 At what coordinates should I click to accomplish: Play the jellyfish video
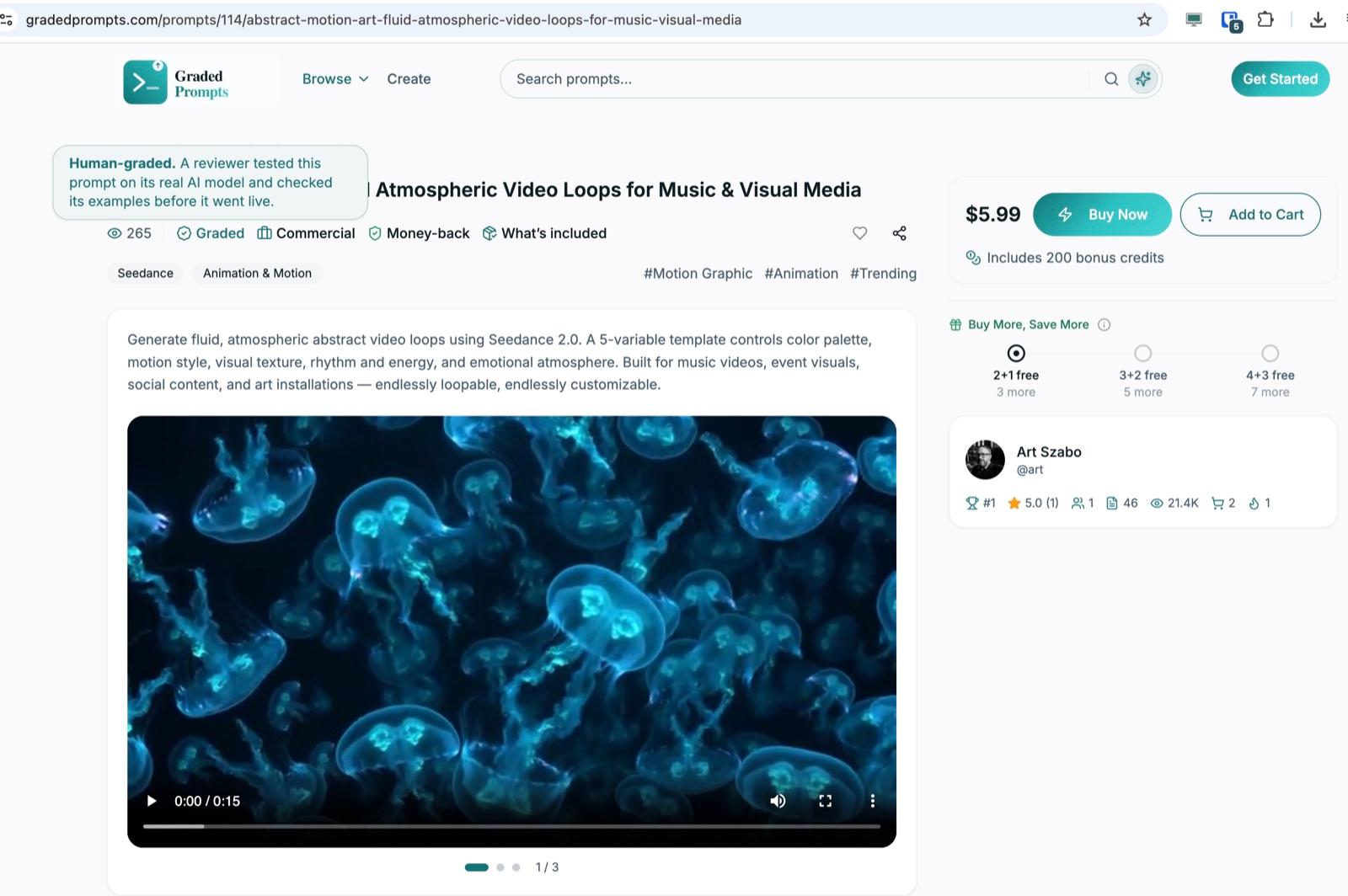point(152,801)
